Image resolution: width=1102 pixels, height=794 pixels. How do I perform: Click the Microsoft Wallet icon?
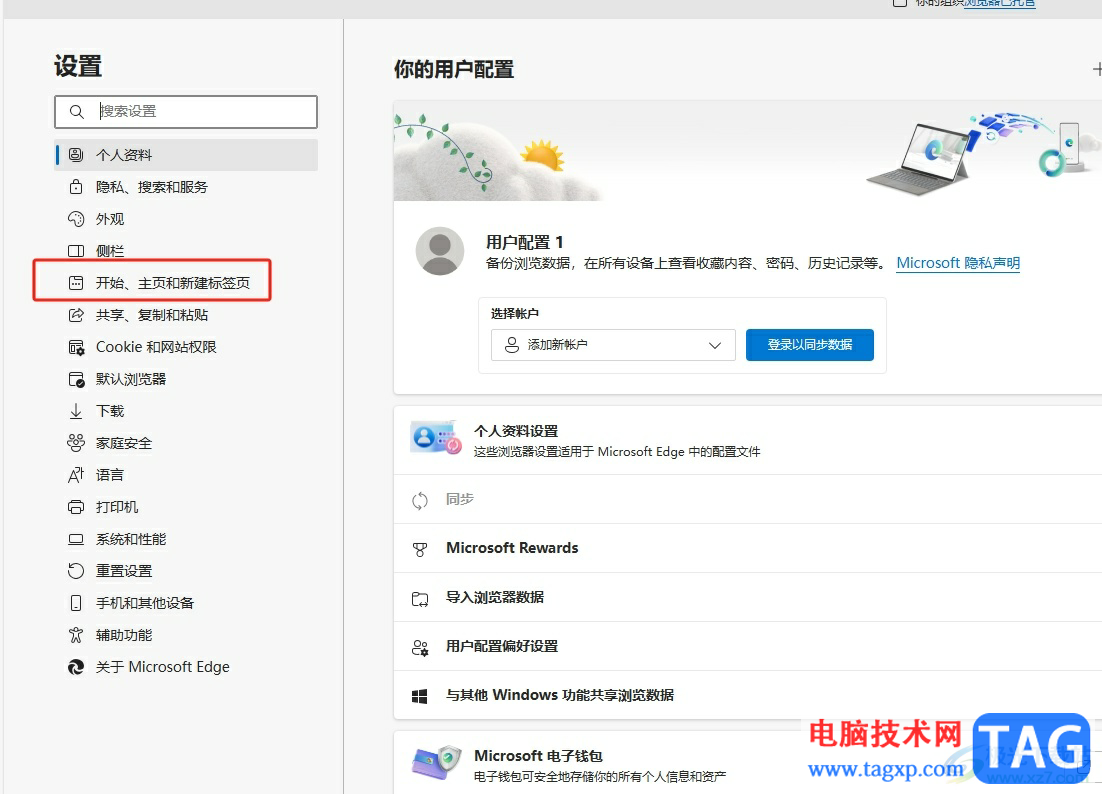[436, 763]
